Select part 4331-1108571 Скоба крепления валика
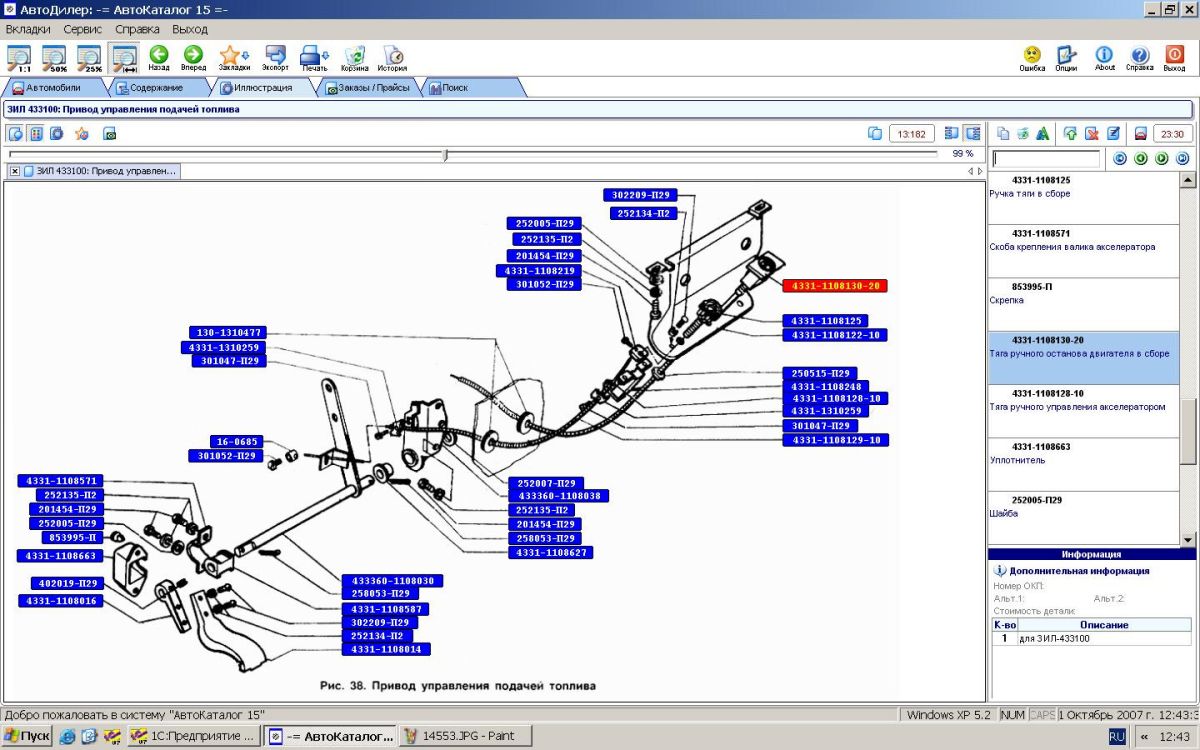The image size is (1200, 750). coord(1084,252)
